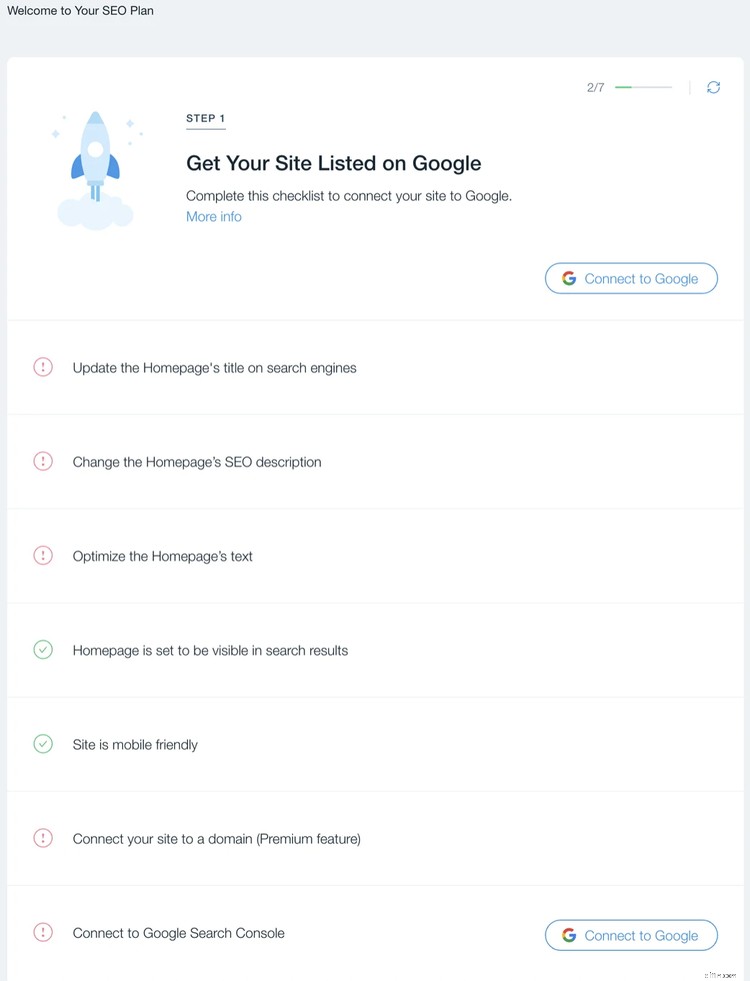Image resolution: width=750 pixels, height=981 pixels.
Task: Click the rocket ship illustration
Action: 95,168
